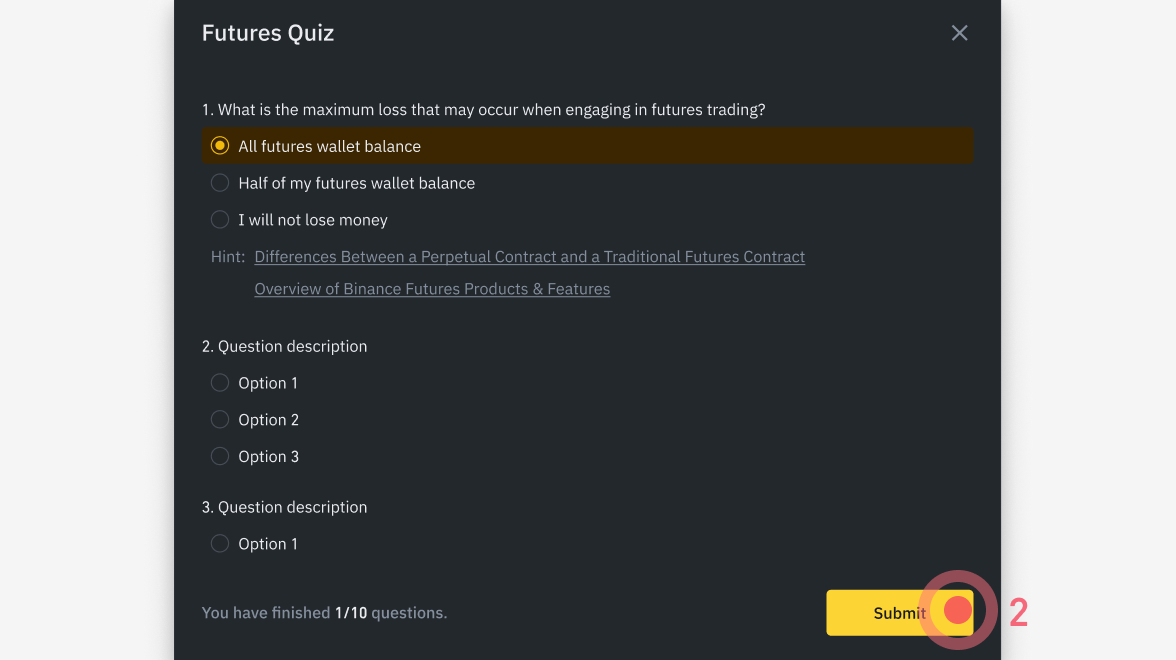Image resolution: width=1176 pixels, height=660 pixels.
Task: Click the question 2 description heading
Action: point(284,347)
